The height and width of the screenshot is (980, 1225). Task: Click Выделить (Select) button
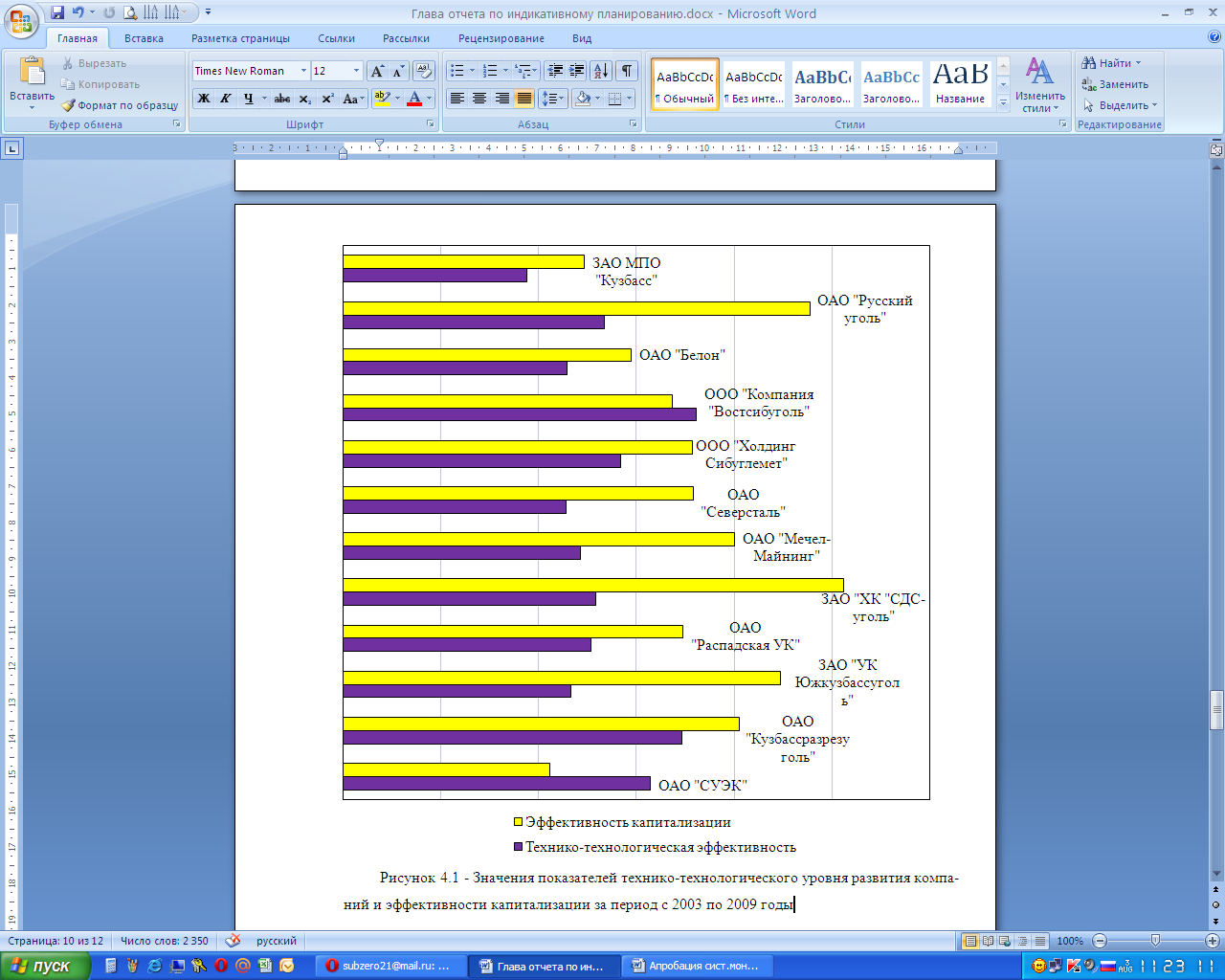point(1120,105)
